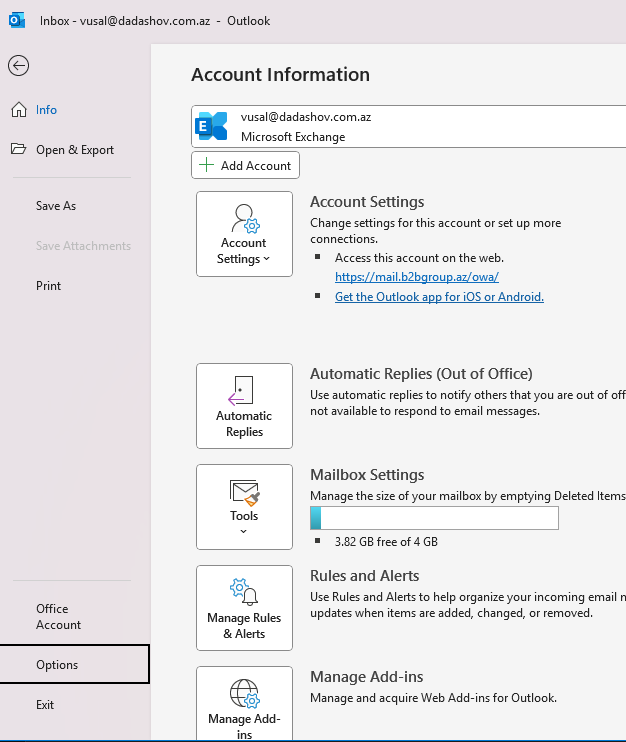The height and width of the screenshot is (742, 626).
Task: Open Outlook Options
Action: (75, 664)
